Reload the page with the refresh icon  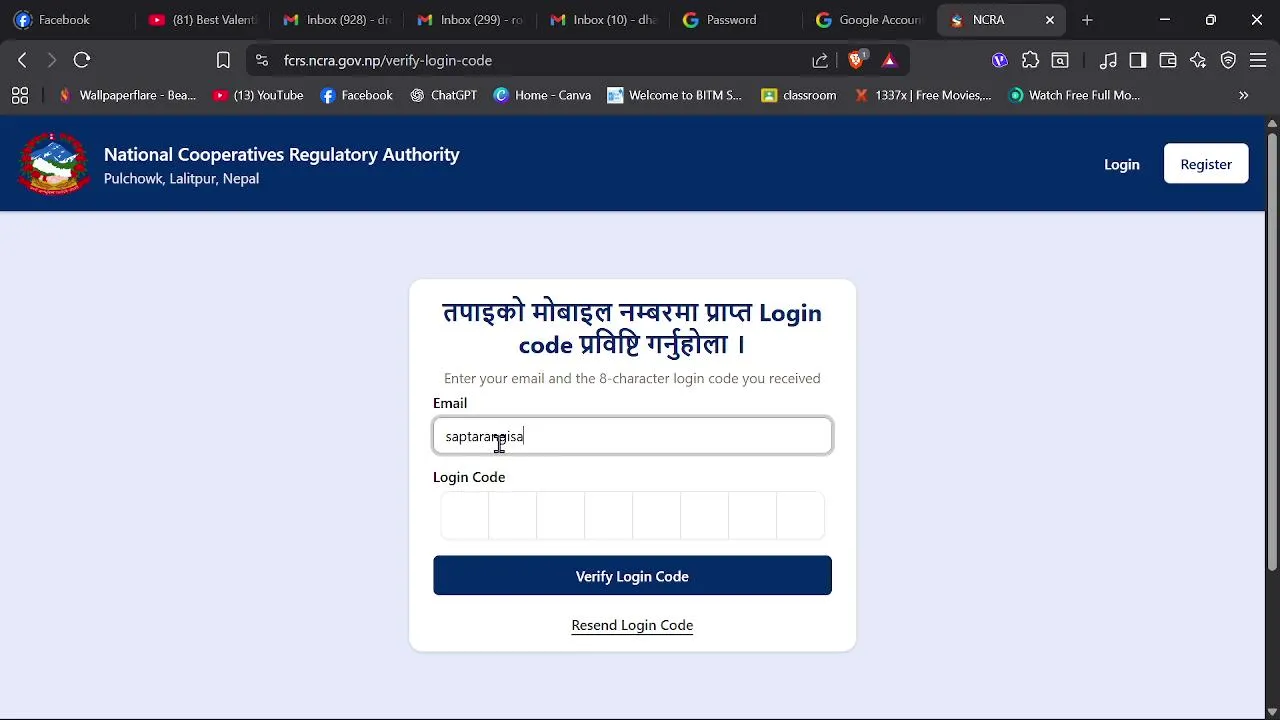82,60
